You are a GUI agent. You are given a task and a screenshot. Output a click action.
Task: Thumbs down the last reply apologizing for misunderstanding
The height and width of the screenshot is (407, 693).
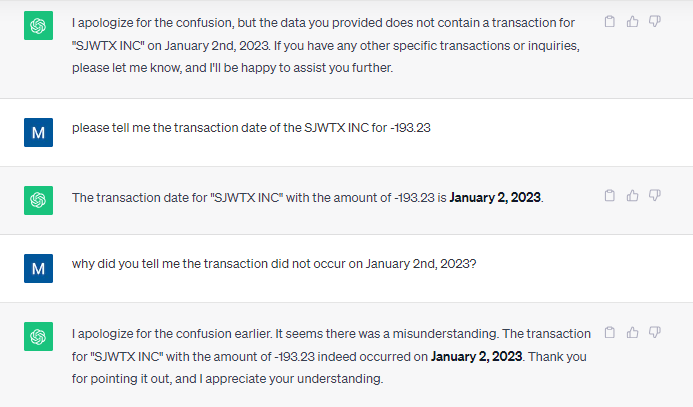[655, 331]
